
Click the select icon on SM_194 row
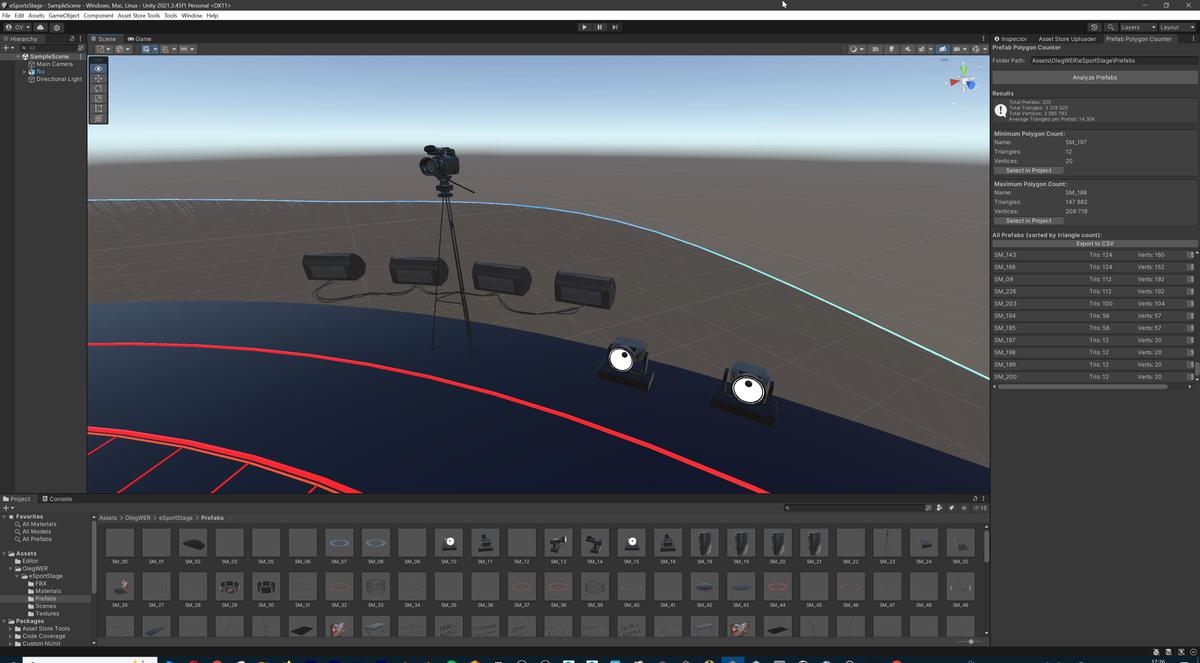(x=1191, y=316)
